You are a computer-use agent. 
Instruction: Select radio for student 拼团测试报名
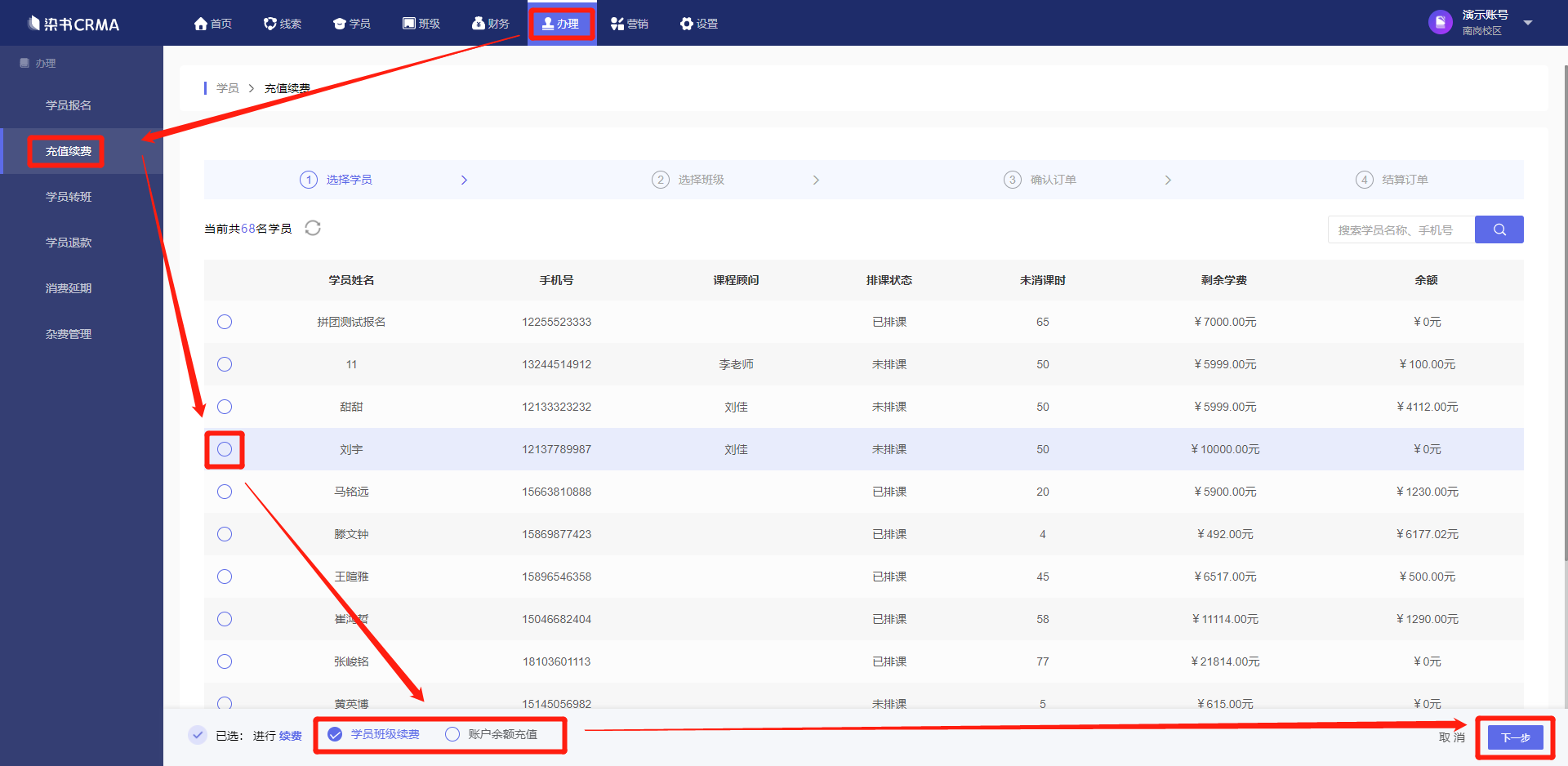225,322
